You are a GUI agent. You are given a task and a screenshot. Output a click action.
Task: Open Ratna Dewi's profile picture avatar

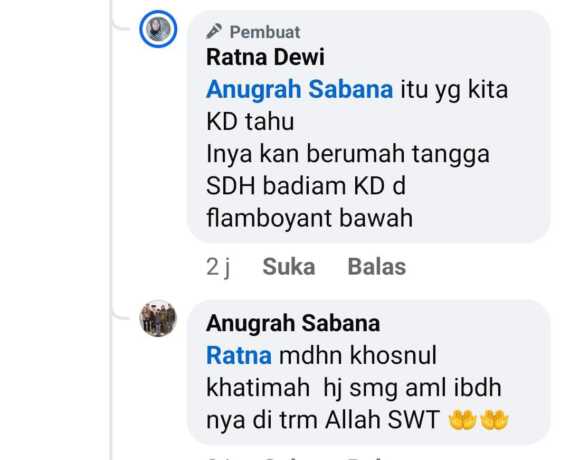tap(158, 29)
